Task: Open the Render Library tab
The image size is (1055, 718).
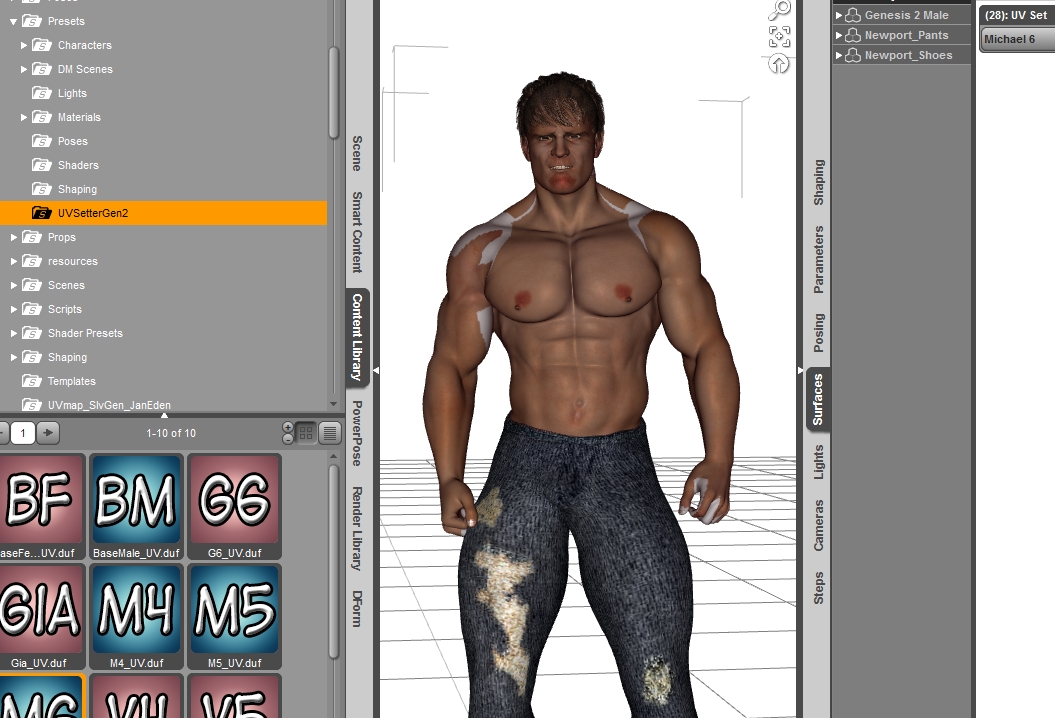Action: point(357,529)
